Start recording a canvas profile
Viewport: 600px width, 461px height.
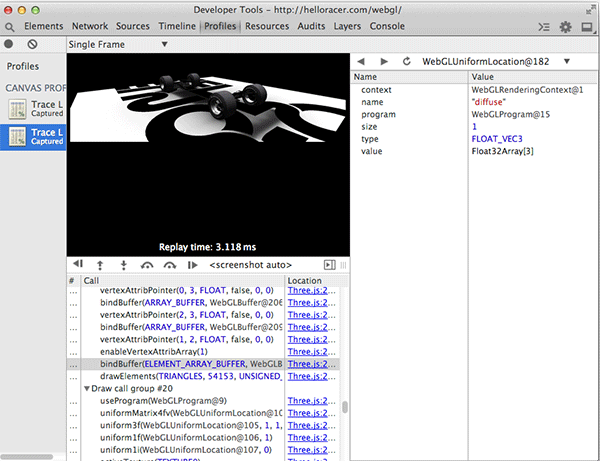[8, 44]
